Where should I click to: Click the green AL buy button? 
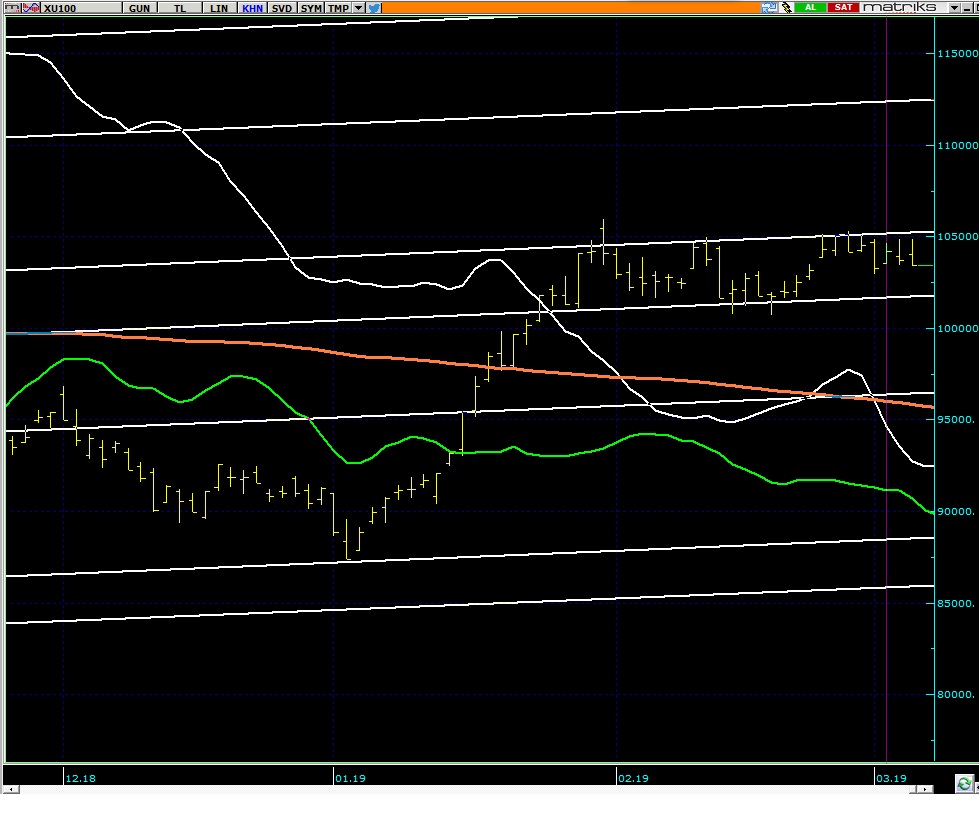click(x=810, y=7)
